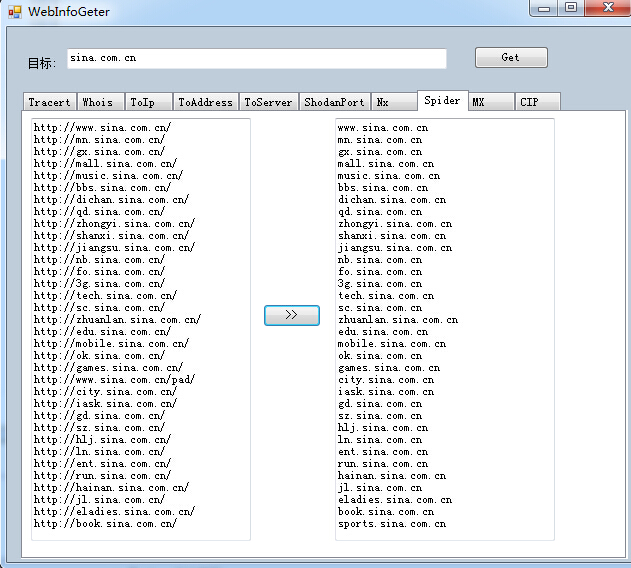
Task: Select URL http://shanxi.sina.com.cn/ in left list
Action: [111, 236]
